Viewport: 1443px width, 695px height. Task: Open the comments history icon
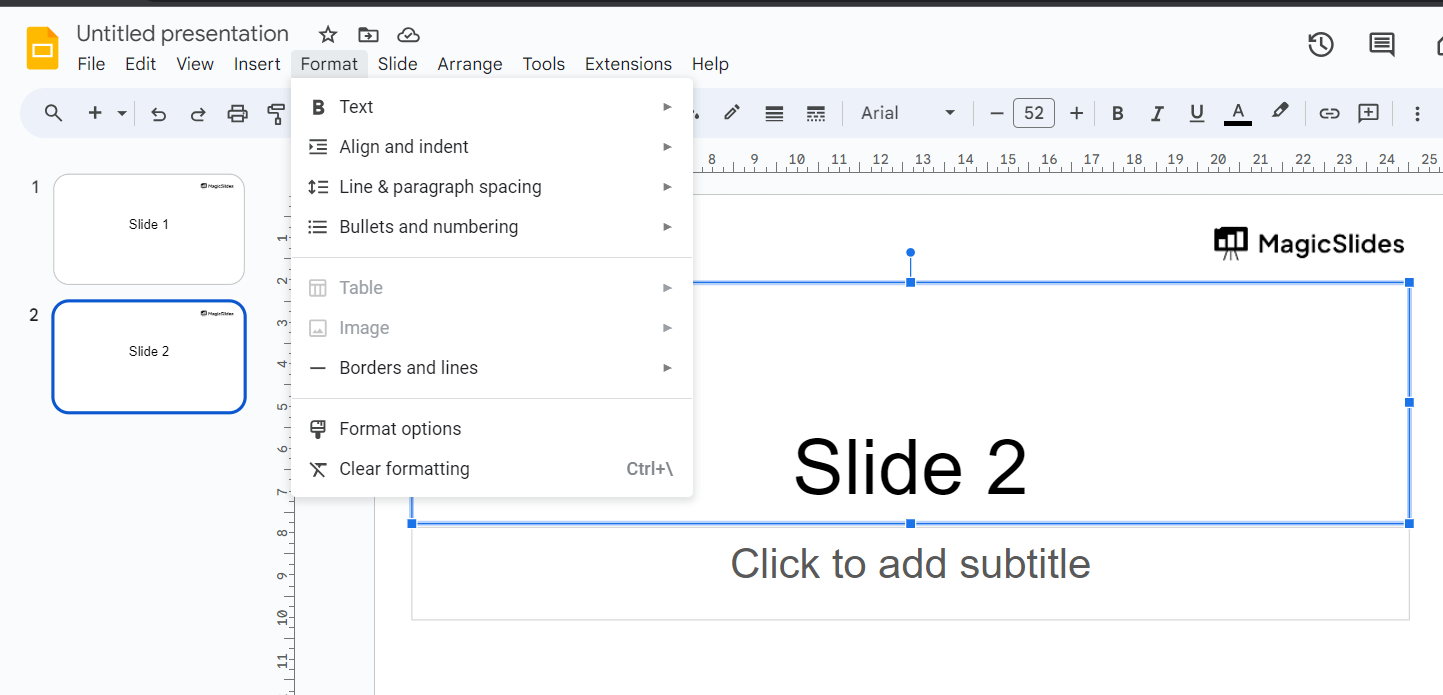point(1382,45)
